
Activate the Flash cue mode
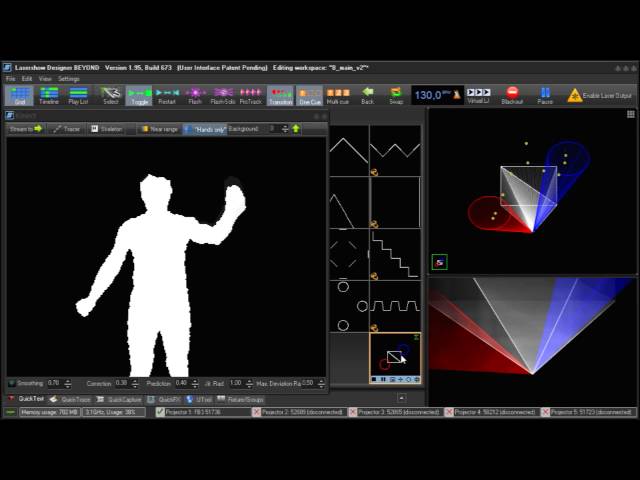coord(195,96)
